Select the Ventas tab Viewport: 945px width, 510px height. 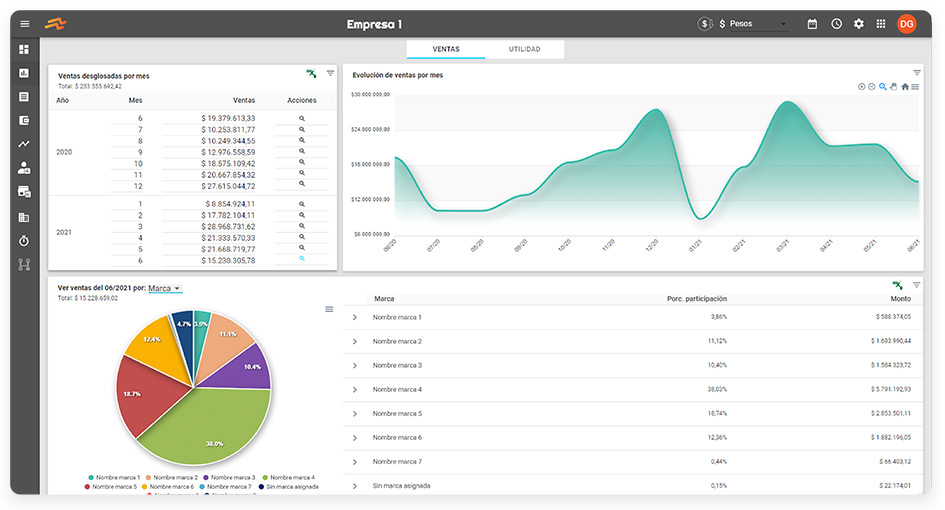click(x=446, y=49)
